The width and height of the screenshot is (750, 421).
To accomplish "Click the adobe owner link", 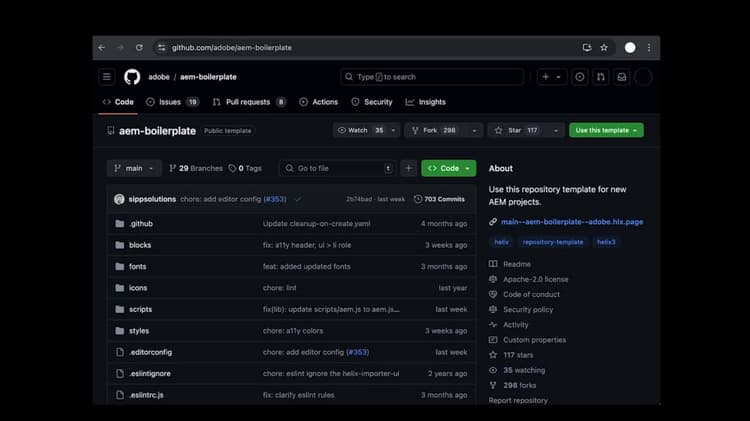I will click(x=159, y=77).
